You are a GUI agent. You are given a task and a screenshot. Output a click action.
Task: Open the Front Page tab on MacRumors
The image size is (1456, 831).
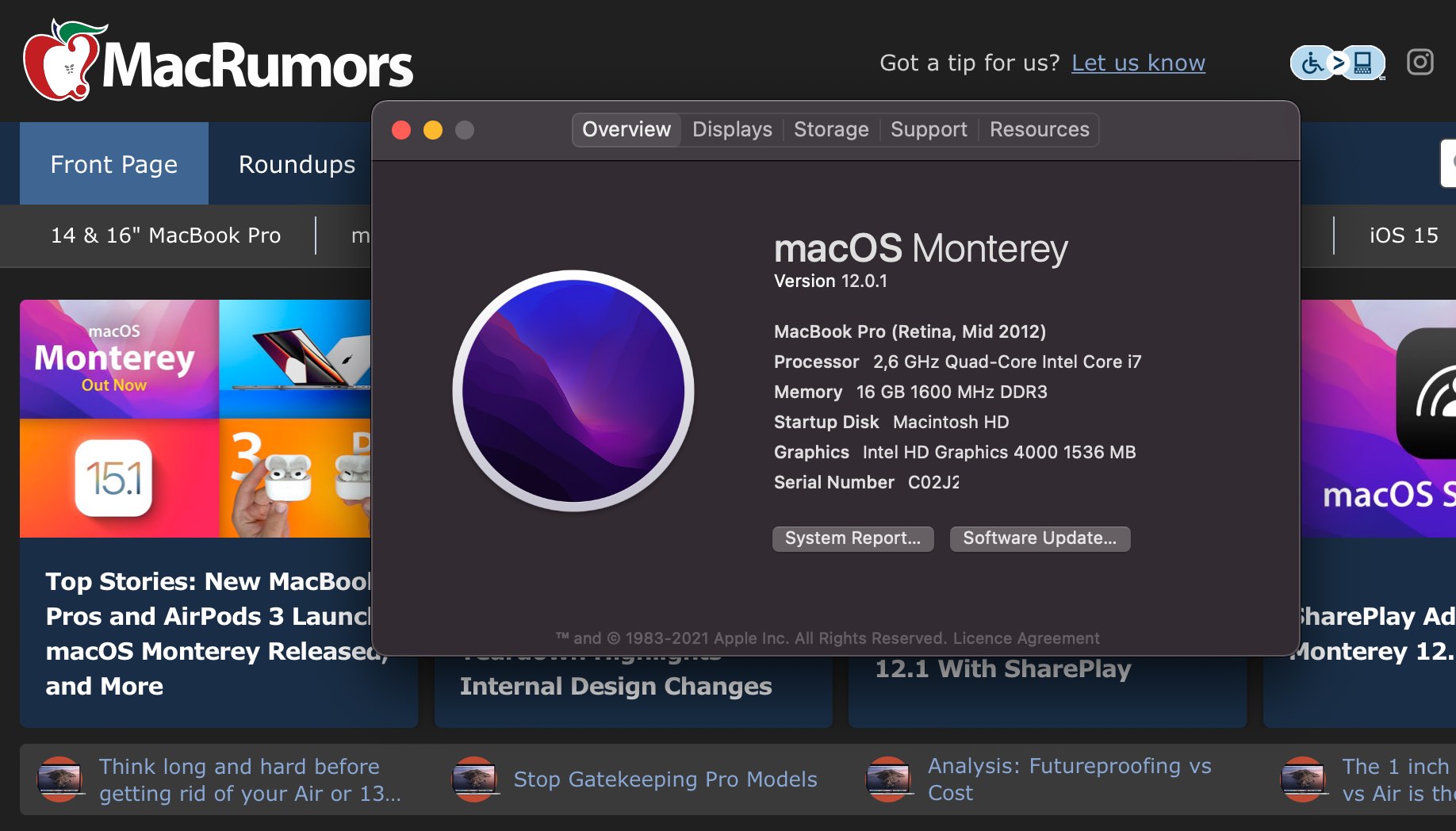pyautogui.click(x=114, y=164)
